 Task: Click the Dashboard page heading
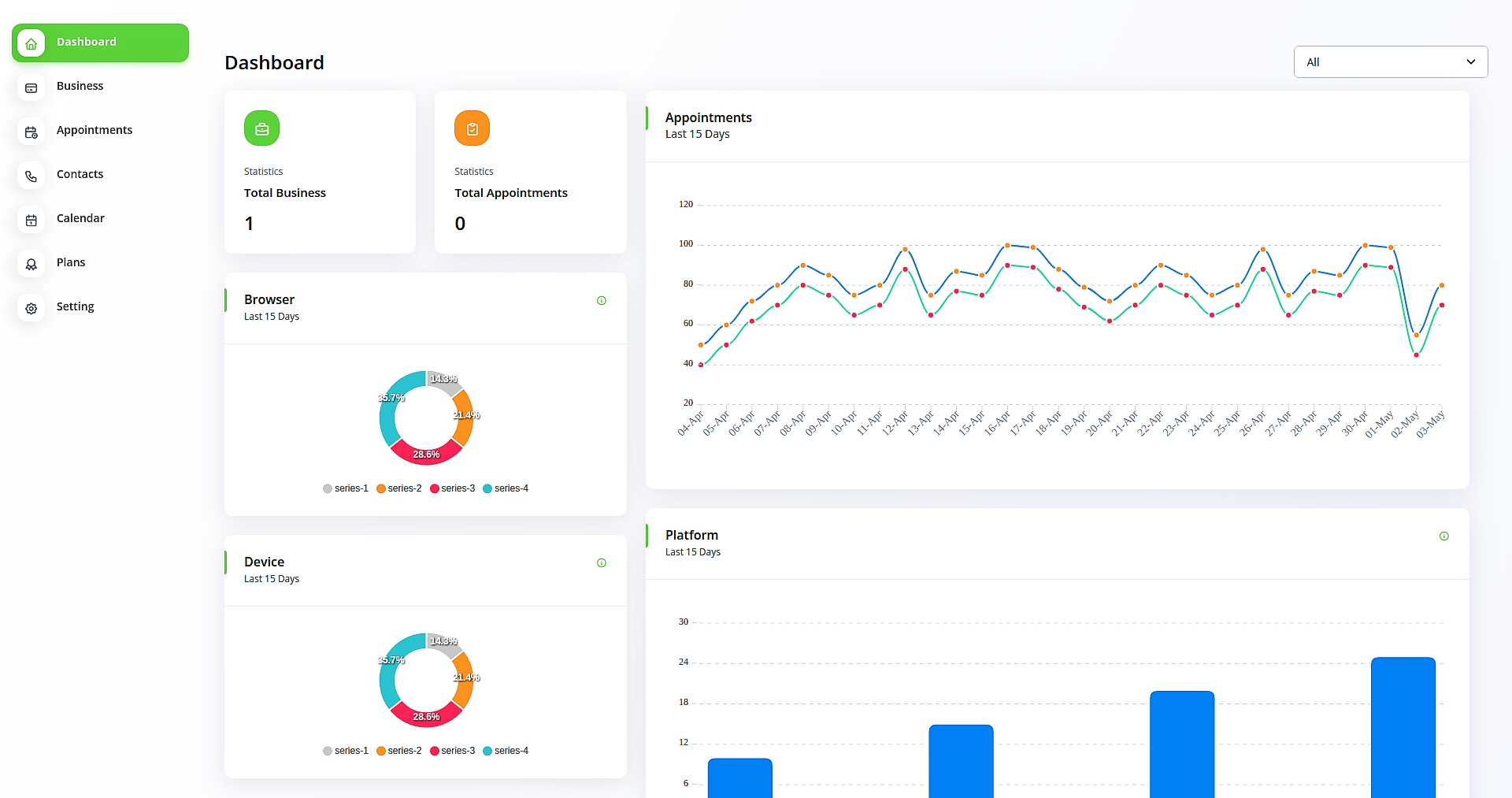pyautogui.click(x=274, y=62)
